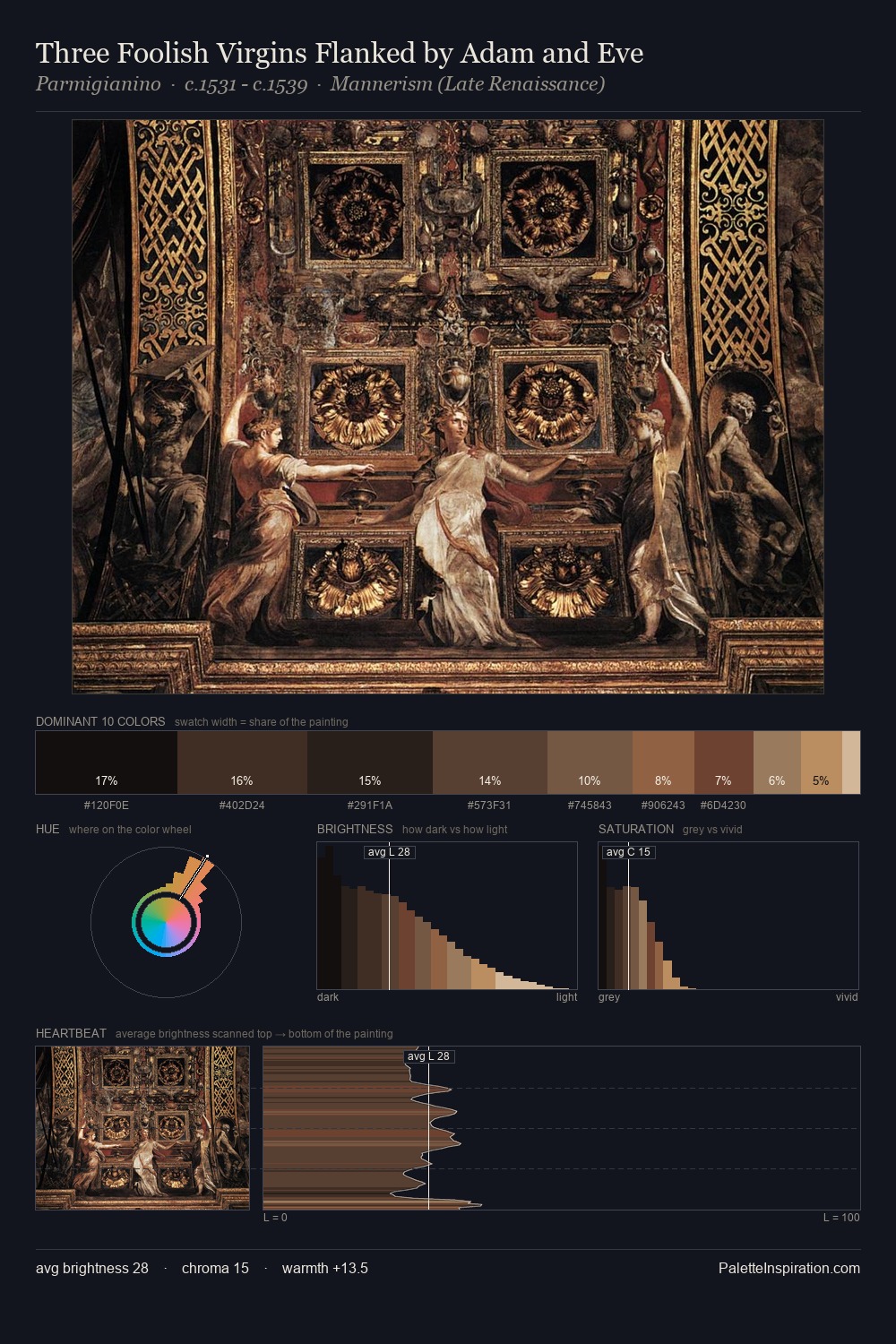Click hex code #573F31
The height and width of the screenshot is (1344, 896).
tap(489, 806)
